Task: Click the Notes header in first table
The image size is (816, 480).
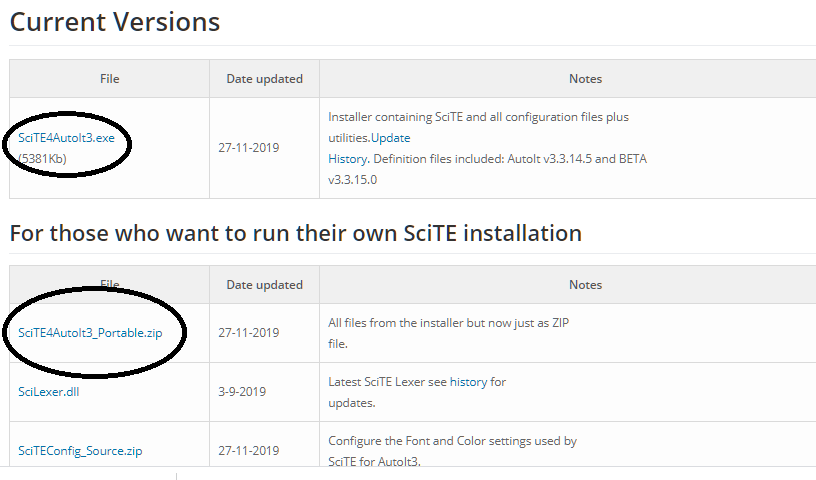Action: 585,79
